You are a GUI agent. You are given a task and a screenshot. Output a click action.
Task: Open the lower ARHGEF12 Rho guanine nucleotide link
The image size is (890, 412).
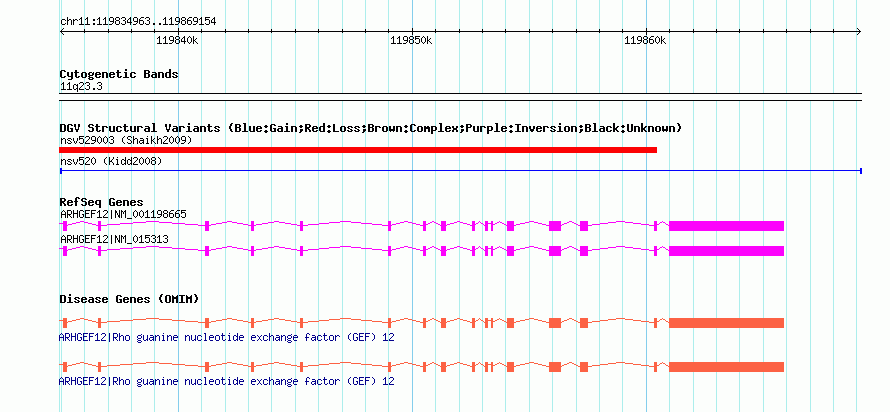point(226,381)
